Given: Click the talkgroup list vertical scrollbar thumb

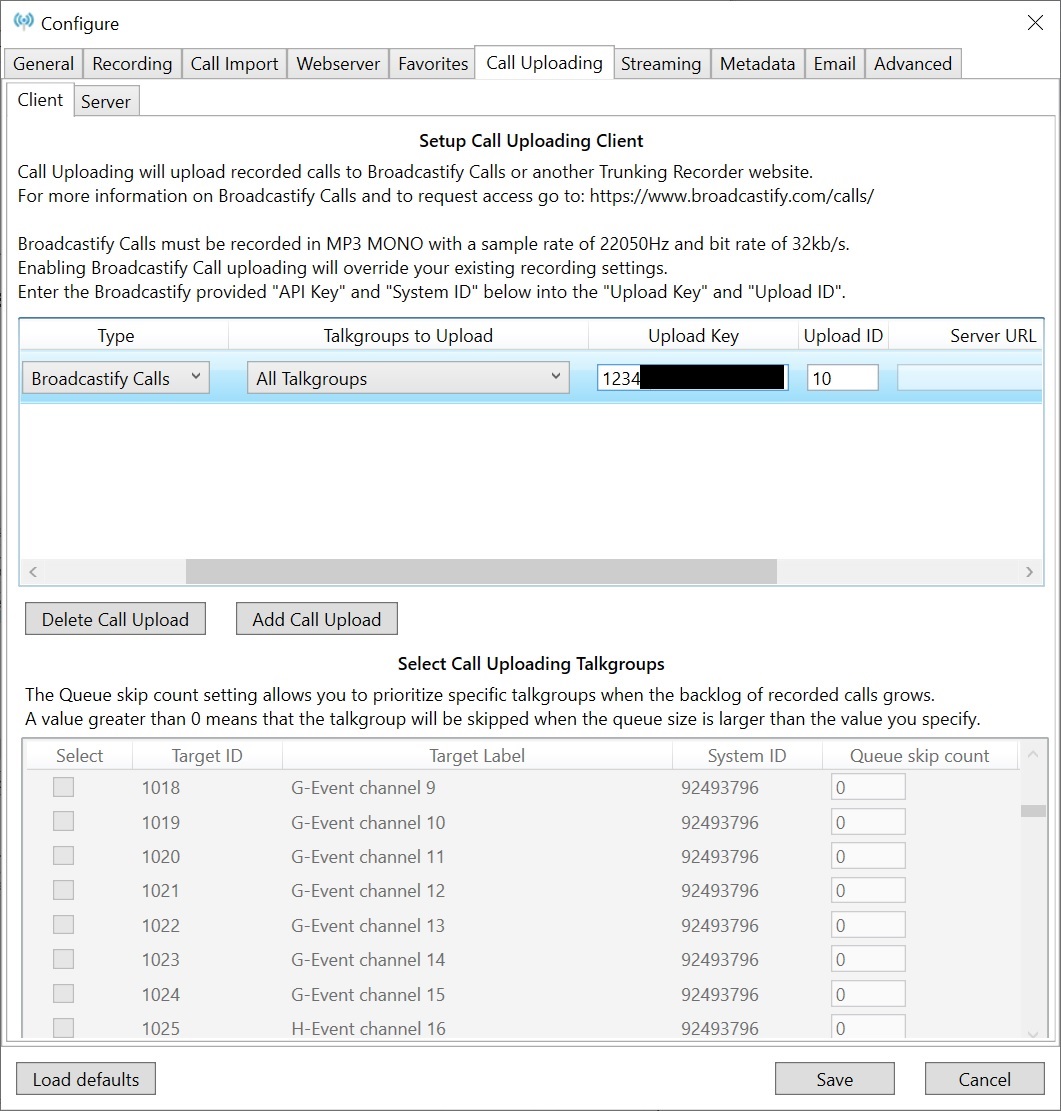Looking at the screenshot, I should pos(1033,811).
